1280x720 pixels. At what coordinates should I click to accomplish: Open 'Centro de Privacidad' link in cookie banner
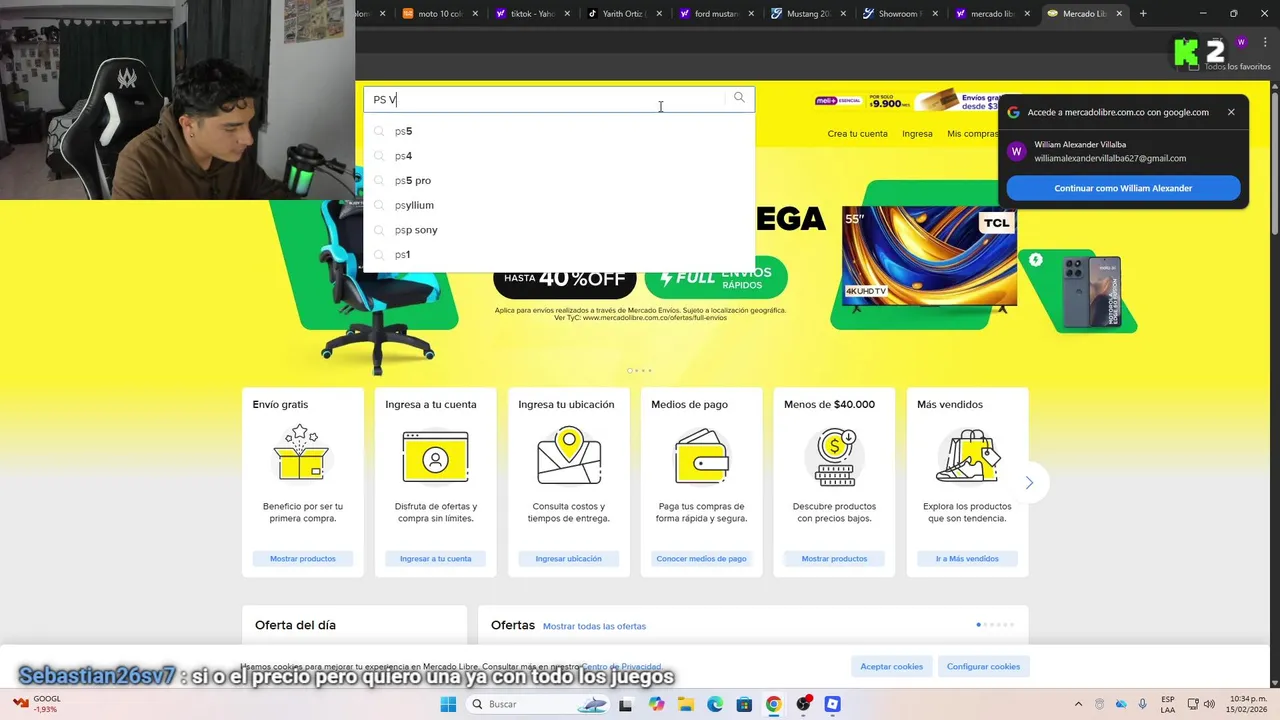tap(621, 667)
